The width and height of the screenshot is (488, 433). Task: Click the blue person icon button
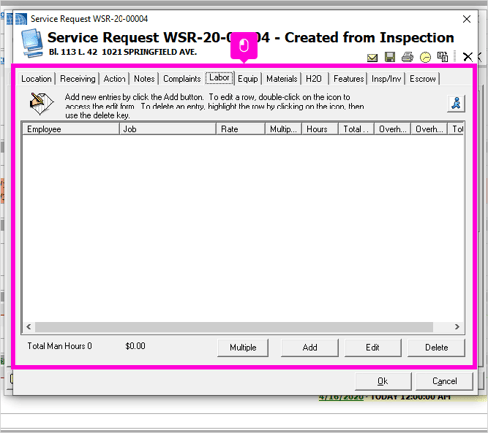[456, 103]
